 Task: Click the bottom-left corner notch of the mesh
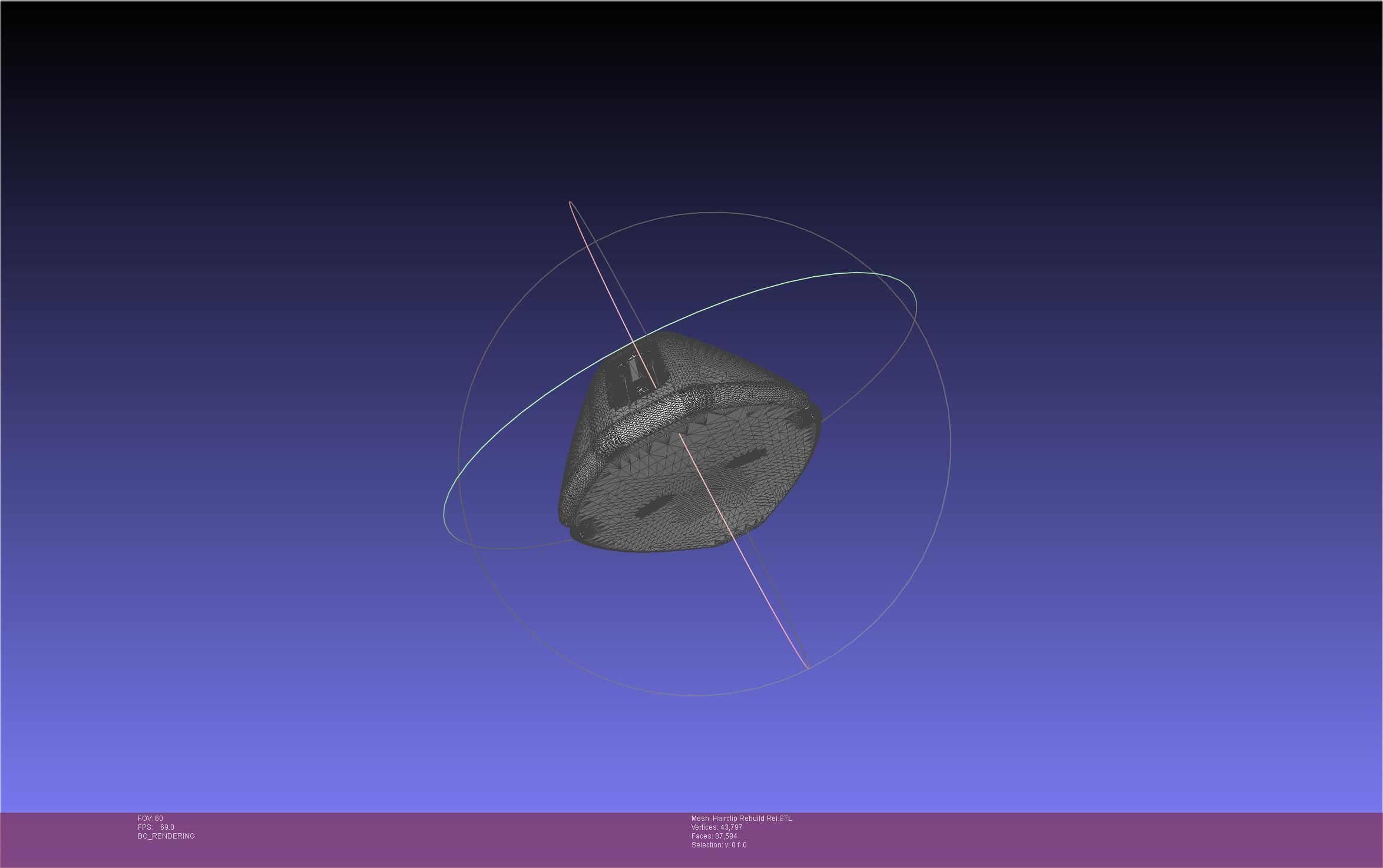click(x=580, y=534)
